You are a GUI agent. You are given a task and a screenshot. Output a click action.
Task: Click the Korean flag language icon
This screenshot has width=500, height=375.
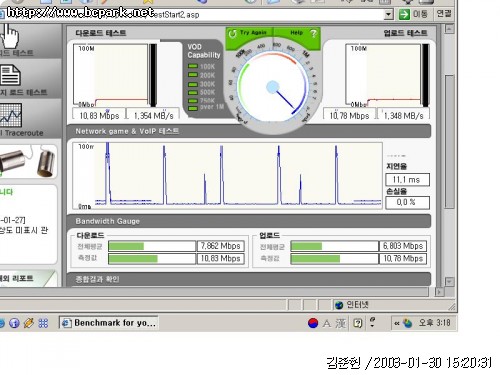[x=313, y=323]
